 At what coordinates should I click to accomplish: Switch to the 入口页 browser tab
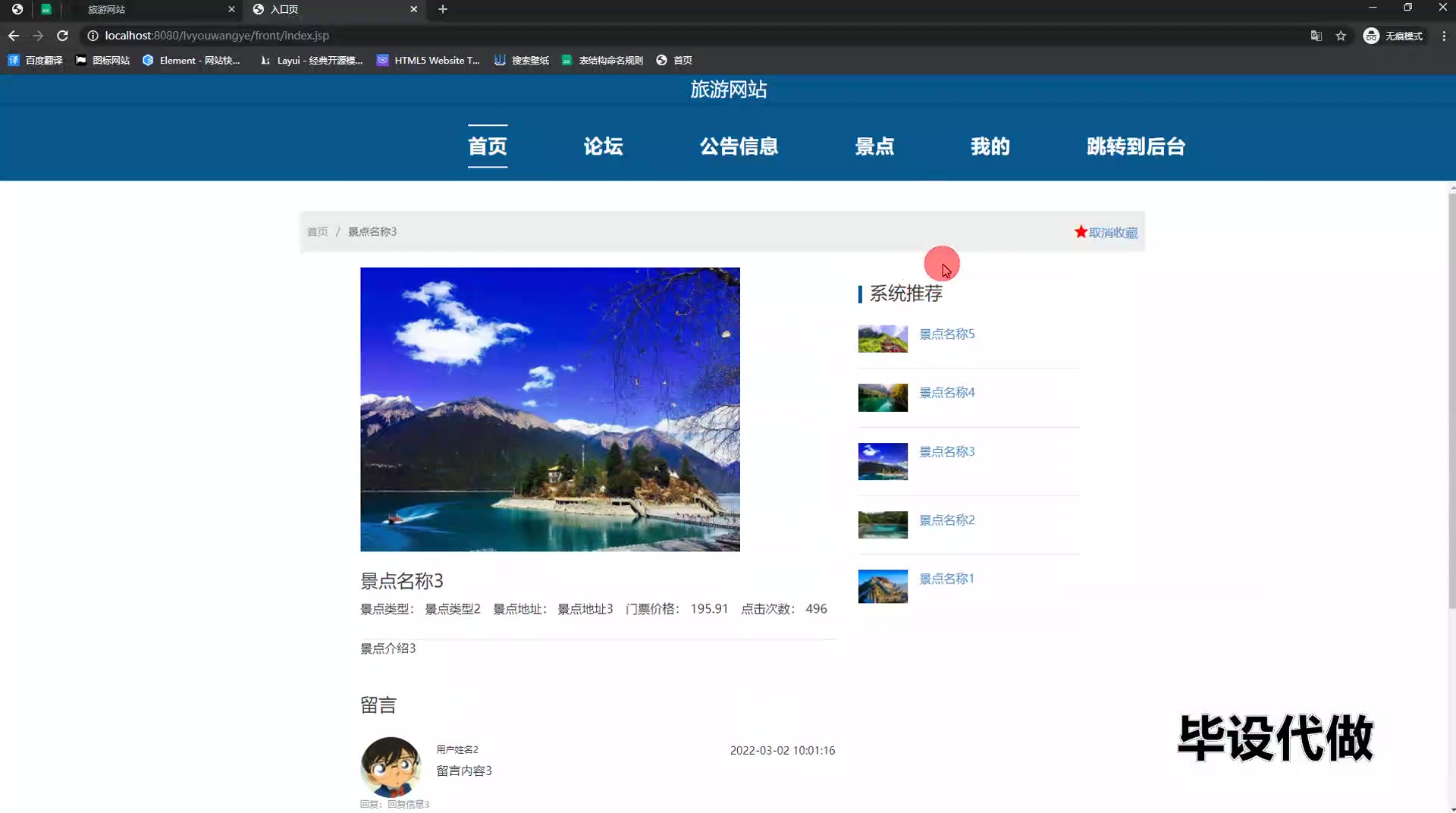[x=334, y=9]
